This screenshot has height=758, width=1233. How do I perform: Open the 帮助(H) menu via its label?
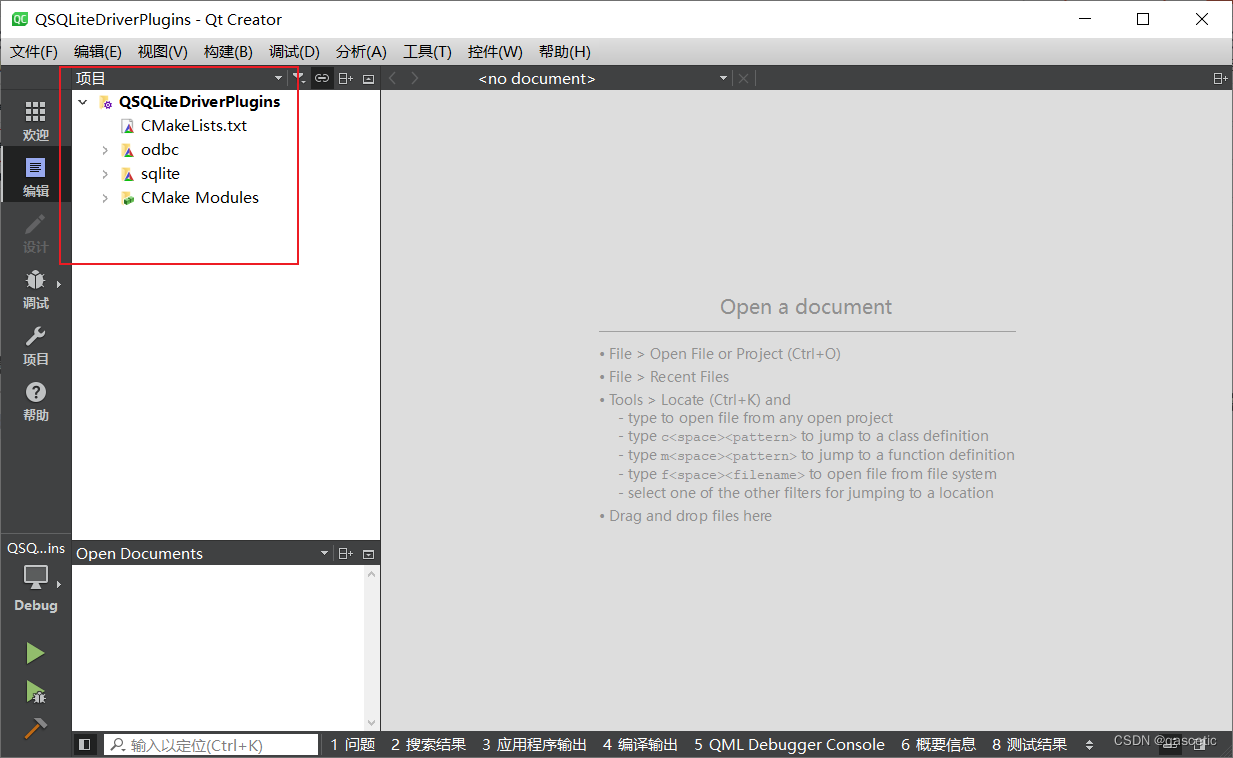coord(565,51)
